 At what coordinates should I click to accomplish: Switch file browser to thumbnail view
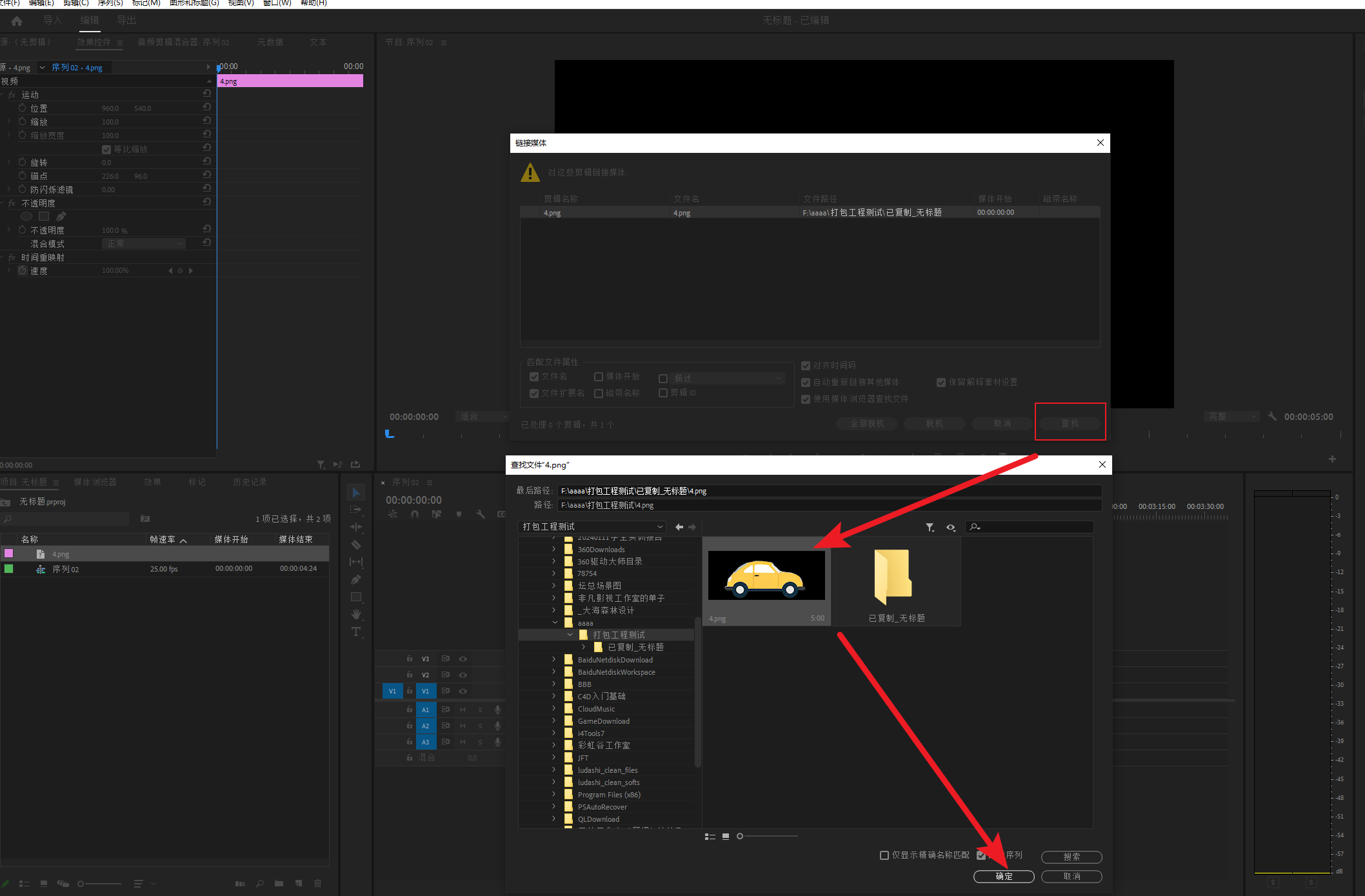pyautogui.click(x=726, y=837)
